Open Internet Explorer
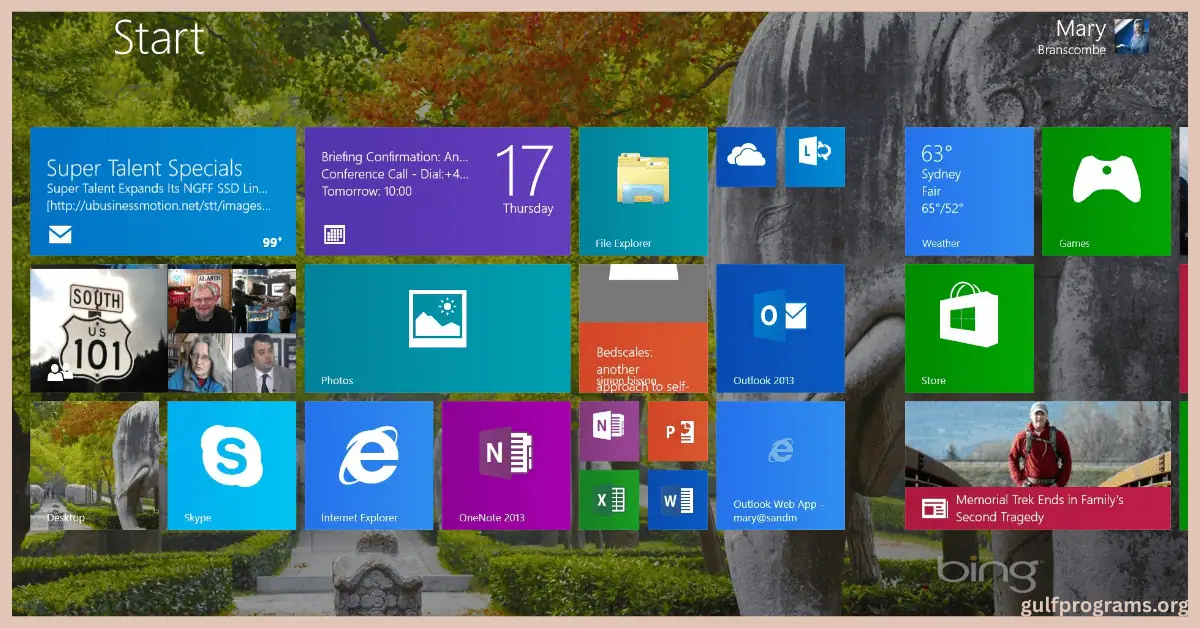This screenshot has width=1200, height=628. [x=368, y=465]
